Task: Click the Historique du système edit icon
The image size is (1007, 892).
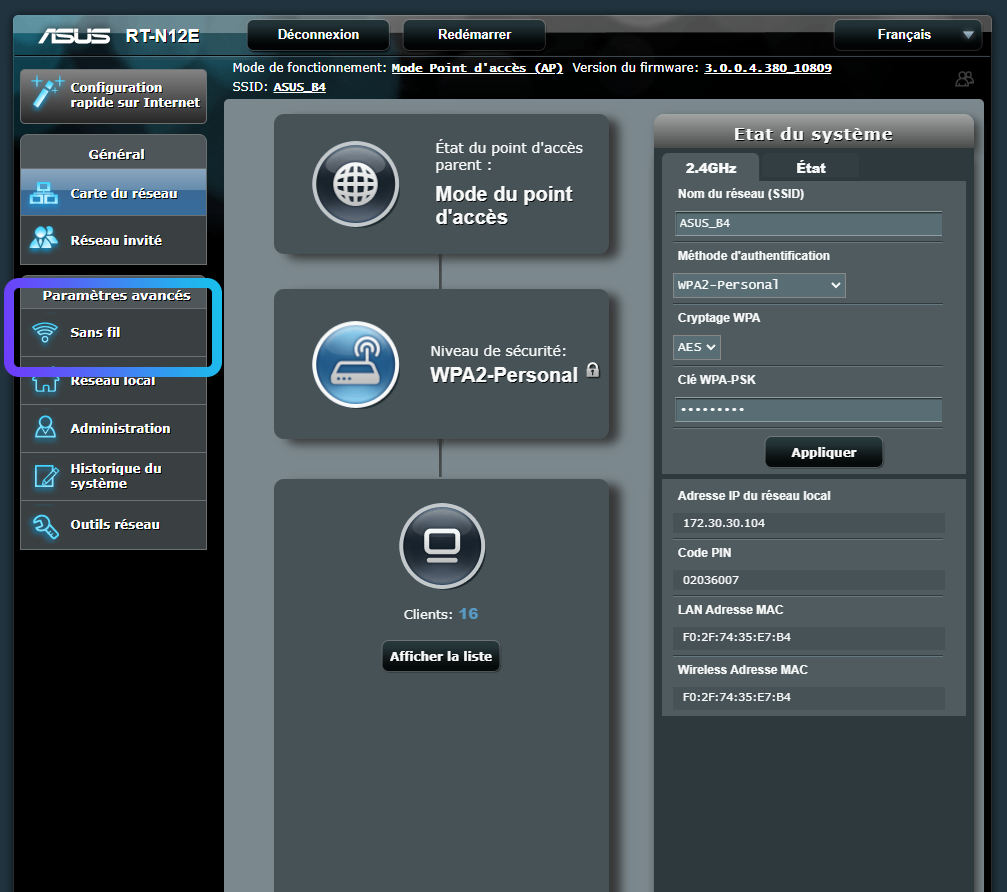Action: tap(46, 476)
